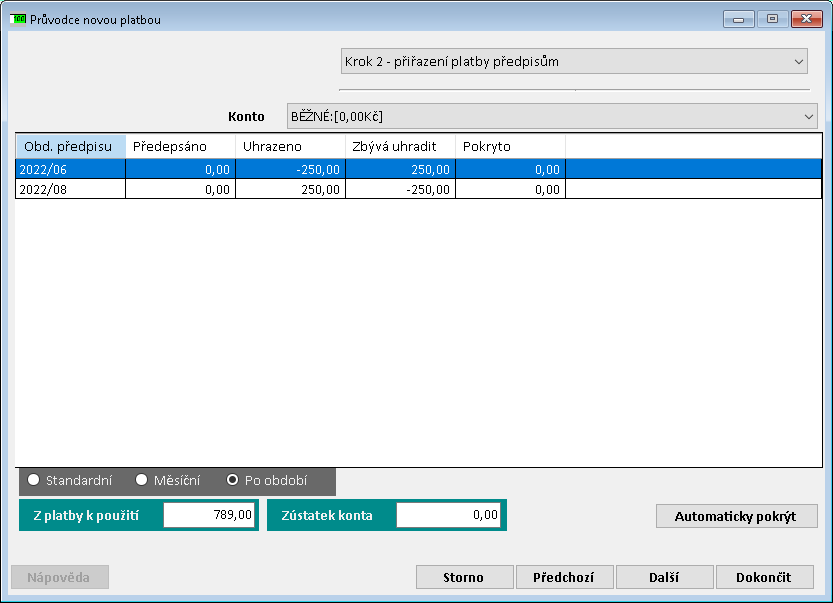The image size is (833, 603).
Task: Open the Krok 2 step dropdown
Action: [574, 61]
